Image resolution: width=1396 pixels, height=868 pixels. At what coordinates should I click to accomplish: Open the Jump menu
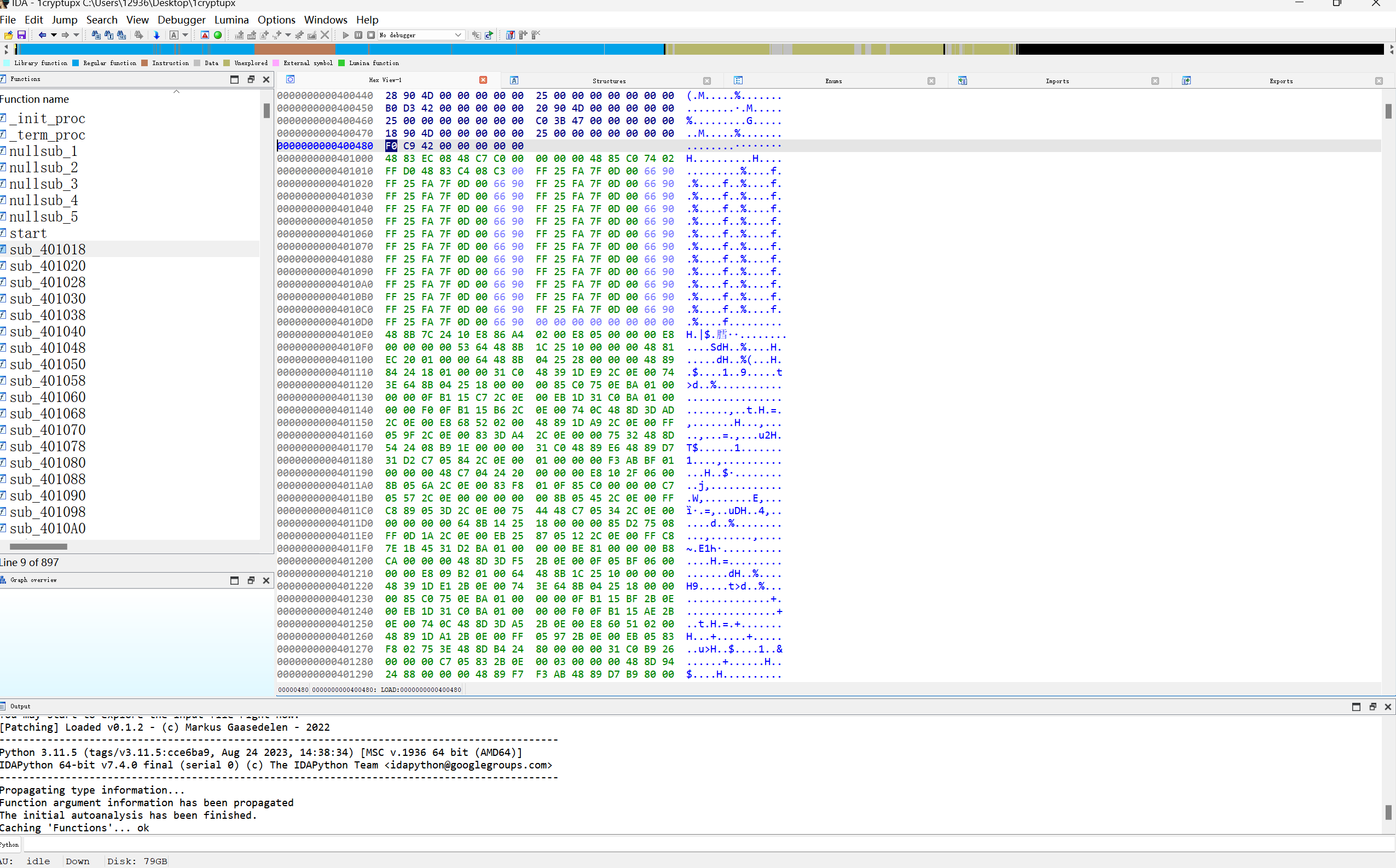point(65,20)
